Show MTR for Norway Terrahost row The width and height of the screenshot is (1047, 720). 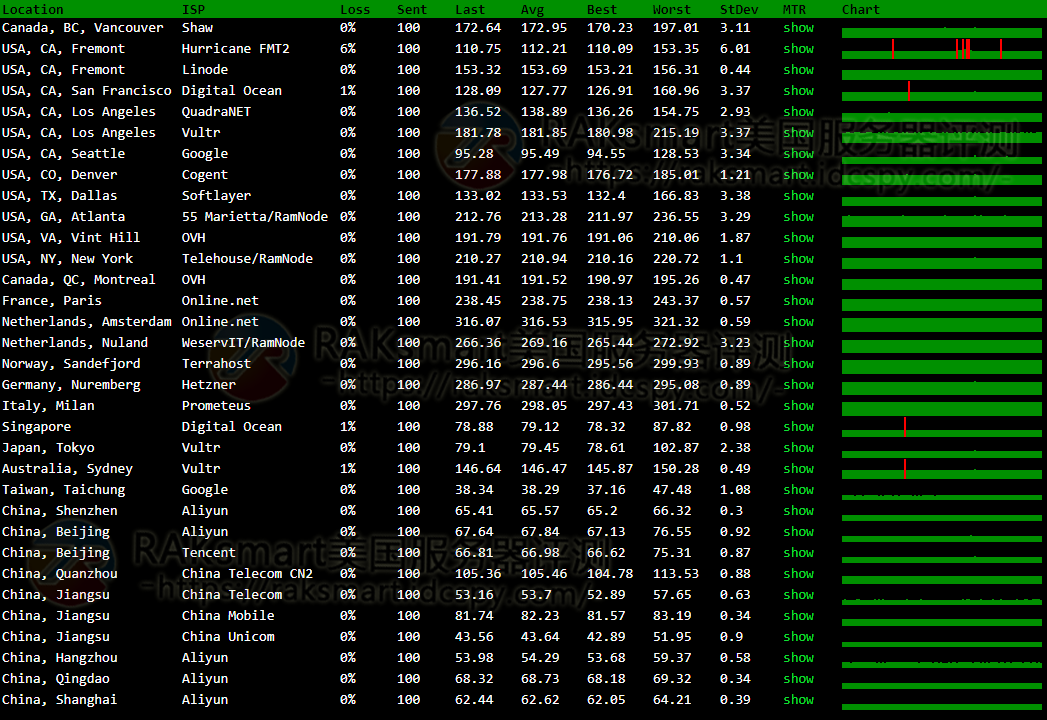point(798,363)
